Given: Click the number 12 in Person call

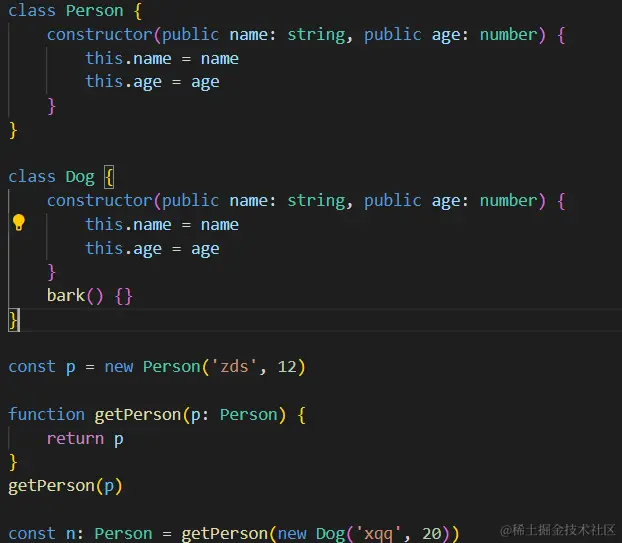Looking at the screenshot, I should pos(287,367).
